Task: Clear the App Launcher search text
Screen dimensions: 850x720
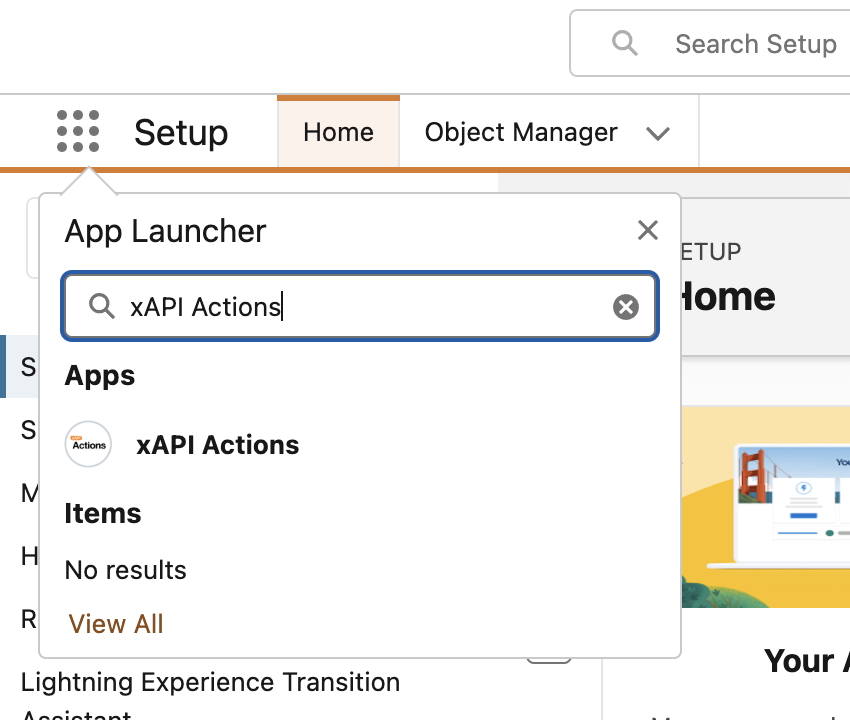Action: [x=626, y=307]
